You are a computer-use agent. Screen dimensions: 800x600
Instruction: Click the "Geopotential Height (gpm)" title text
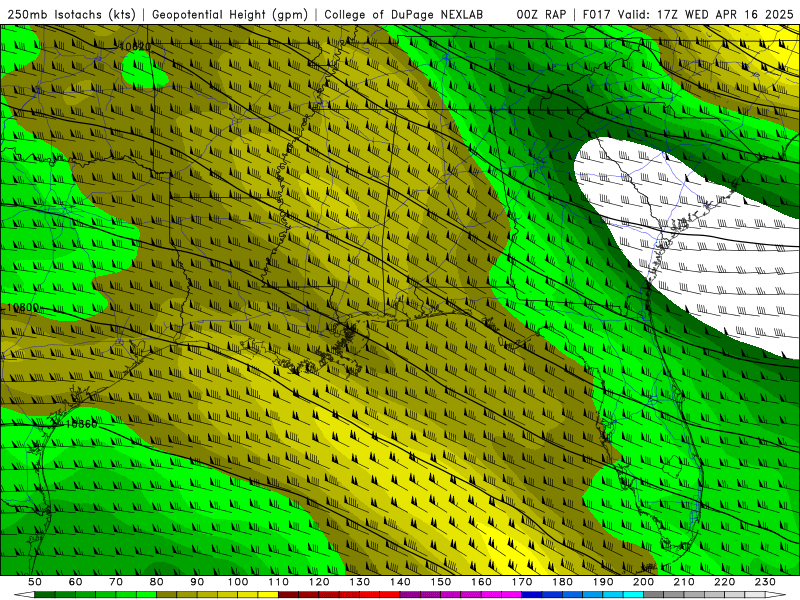(x=230, y=15)
